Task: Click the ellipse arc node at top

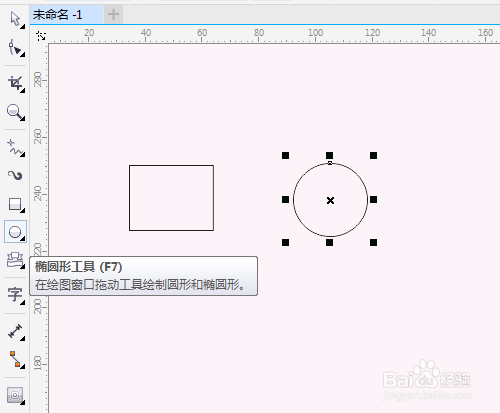Action: pyautogui.click(x=330, y=163)
